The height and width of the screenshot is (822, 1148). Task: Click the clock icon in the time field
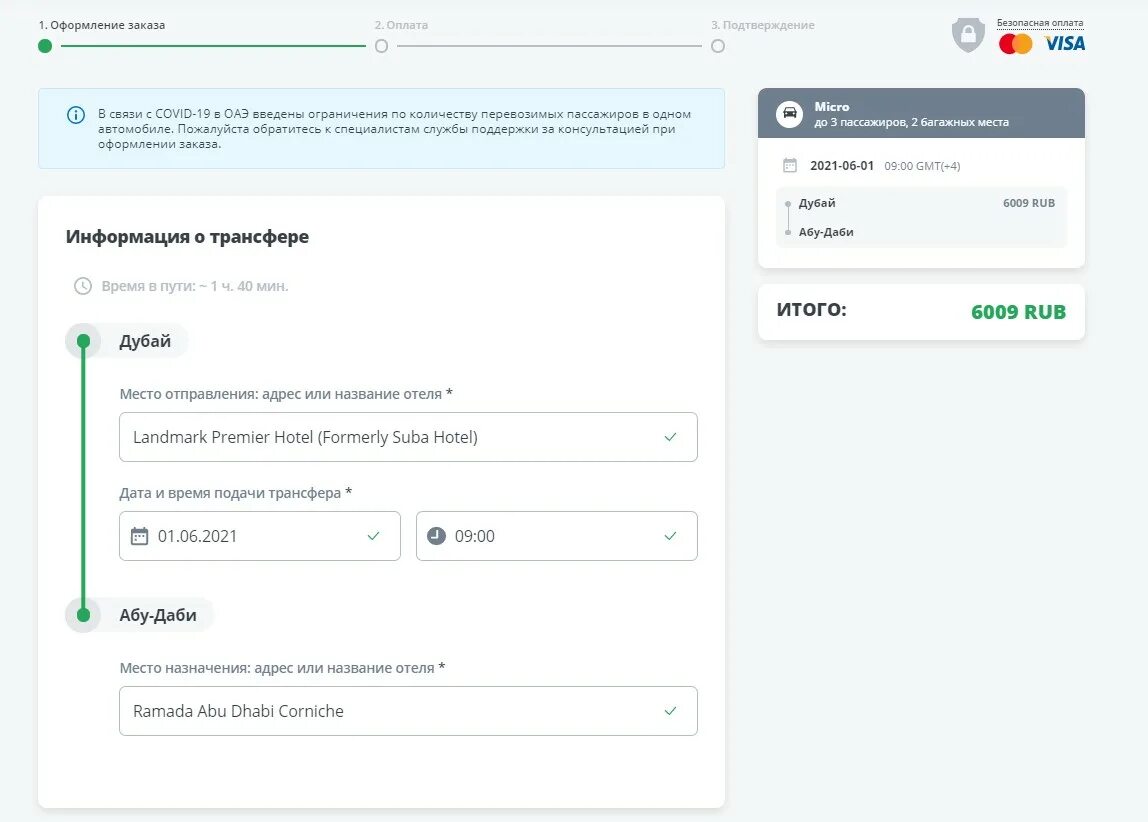[x=436, y=536]
